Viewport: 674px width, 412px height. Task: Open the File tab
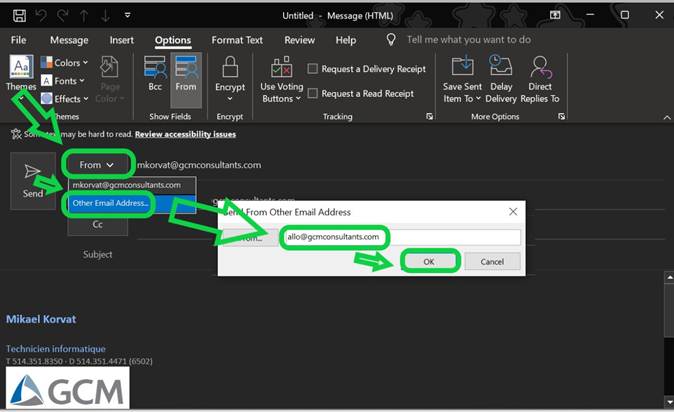(x=18, y=40)
